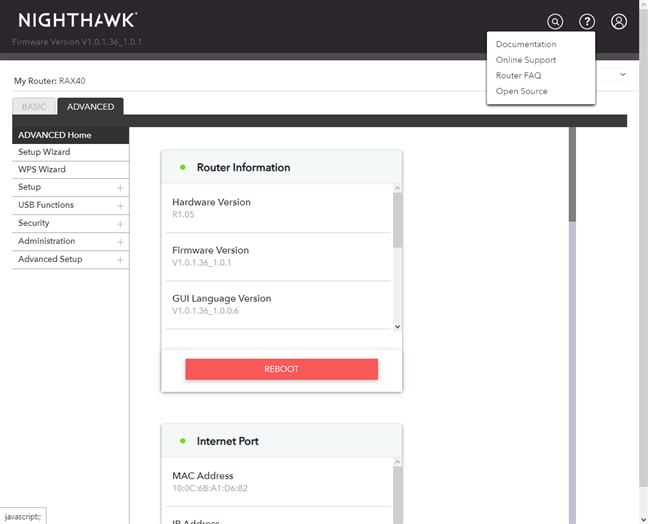648x524 pixels.
Task: Click Router Information panel scrollbar thumb
Action: 398,220
